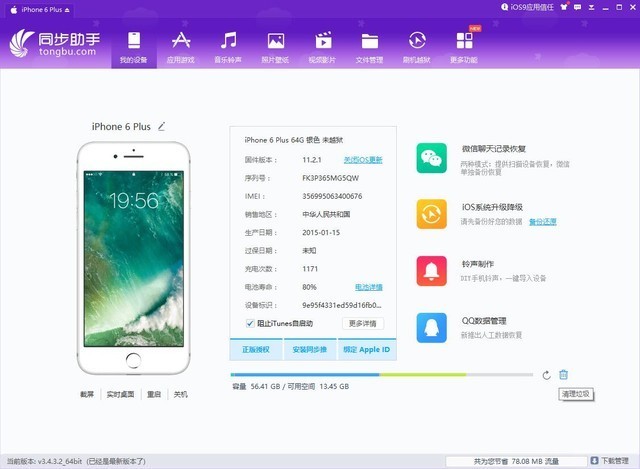The image size is (640, 469).
Task: Eject the device using the eject icon
Action: [x=67, y=10]
